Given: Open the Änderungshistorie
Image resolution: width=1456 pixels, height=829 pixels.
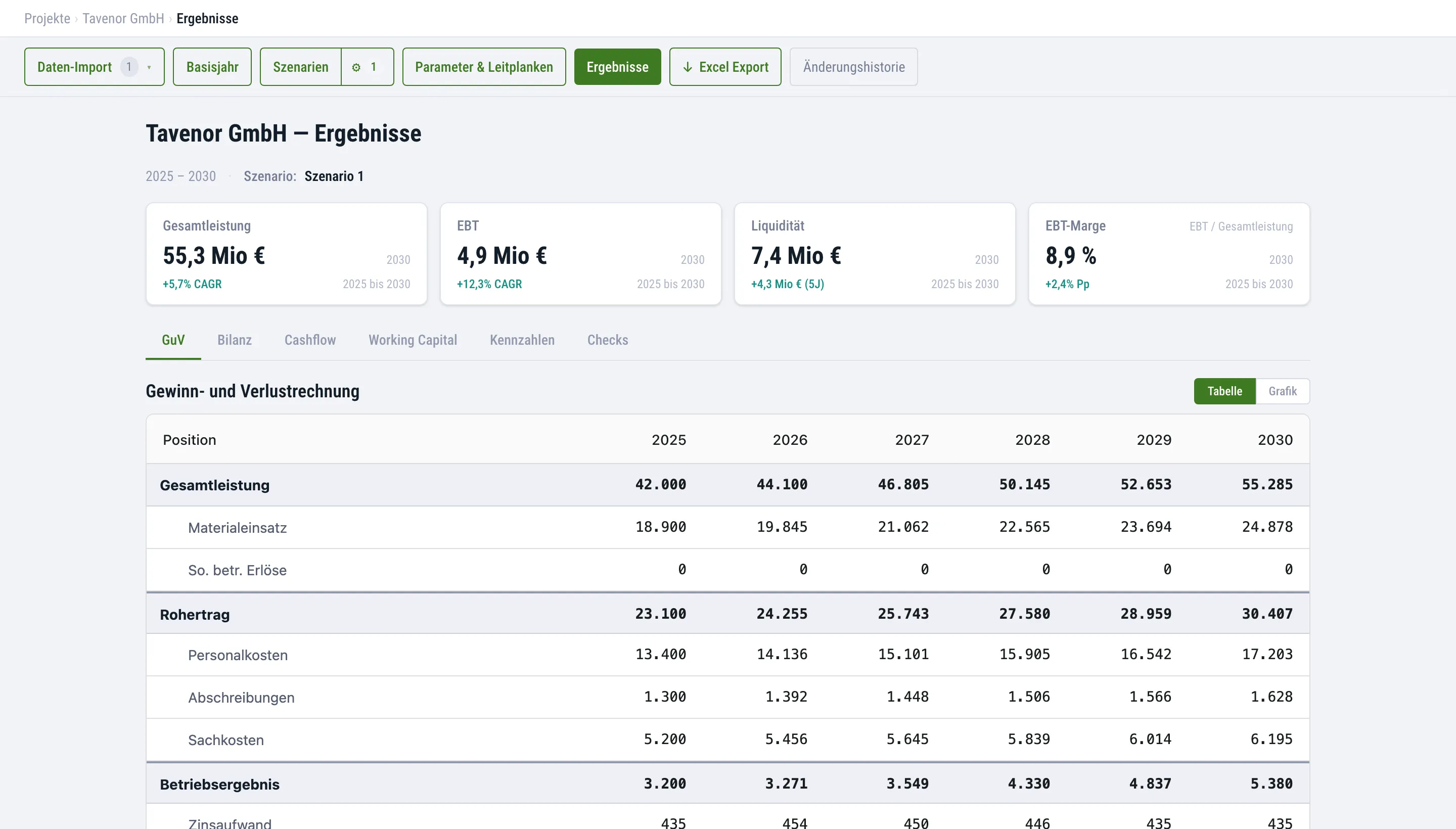Looking at the screenshot, I should tap(853, 67).
